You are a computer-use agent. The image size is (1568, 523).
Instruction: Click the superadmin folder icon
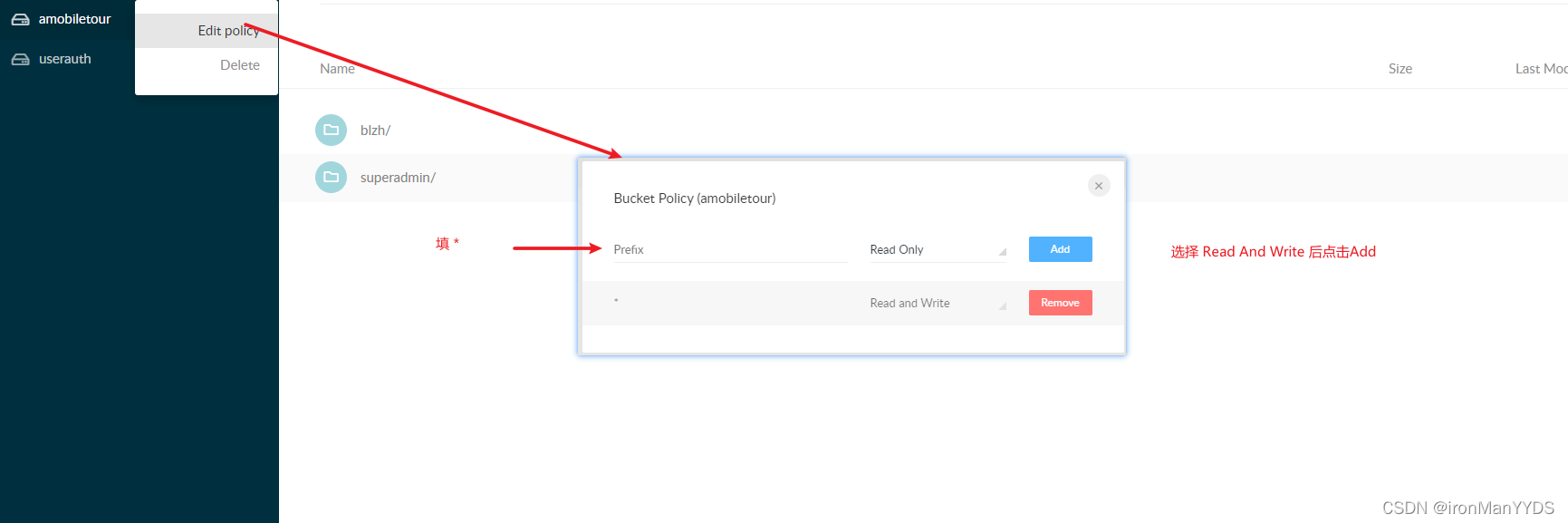click(331, 177)
